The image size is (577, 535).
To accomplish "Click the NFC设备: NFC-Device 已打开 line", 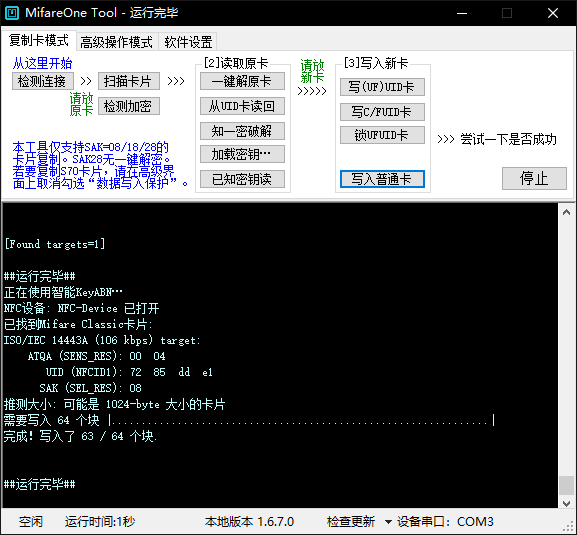I will (x=81, y=308).
